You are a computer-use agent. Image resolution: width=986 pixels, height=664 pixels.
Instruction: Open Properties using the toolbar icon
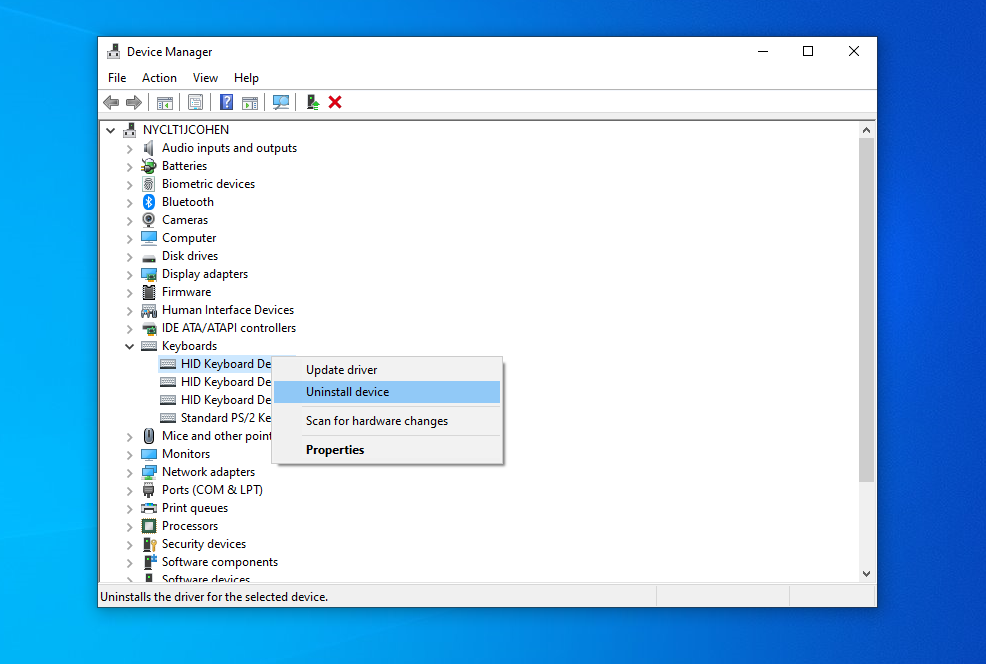click(195, 101)
